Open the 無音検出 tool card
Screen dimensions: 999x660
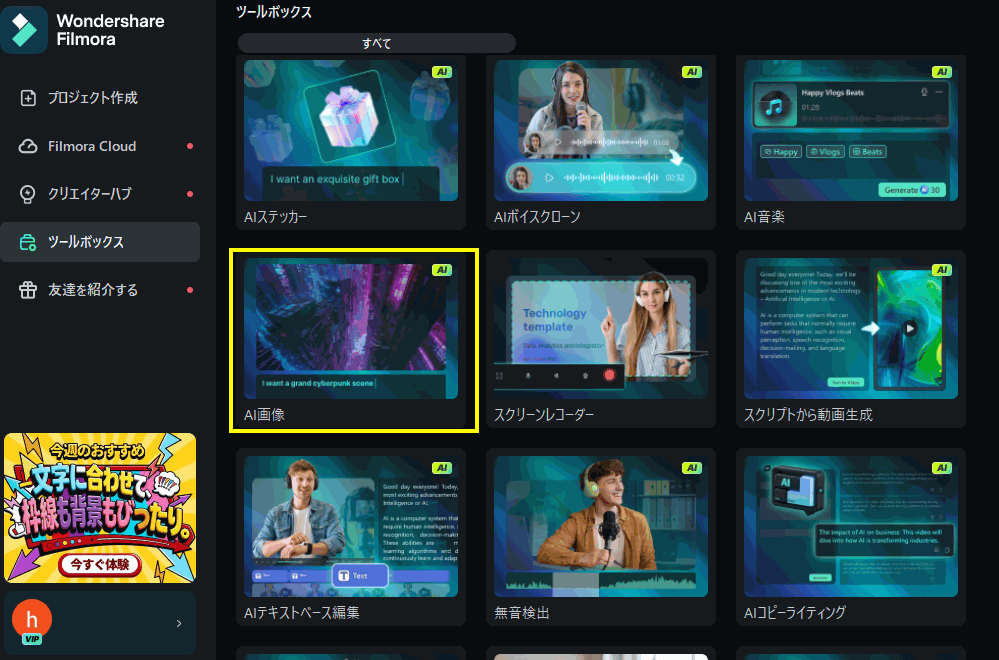coord(601,537)
